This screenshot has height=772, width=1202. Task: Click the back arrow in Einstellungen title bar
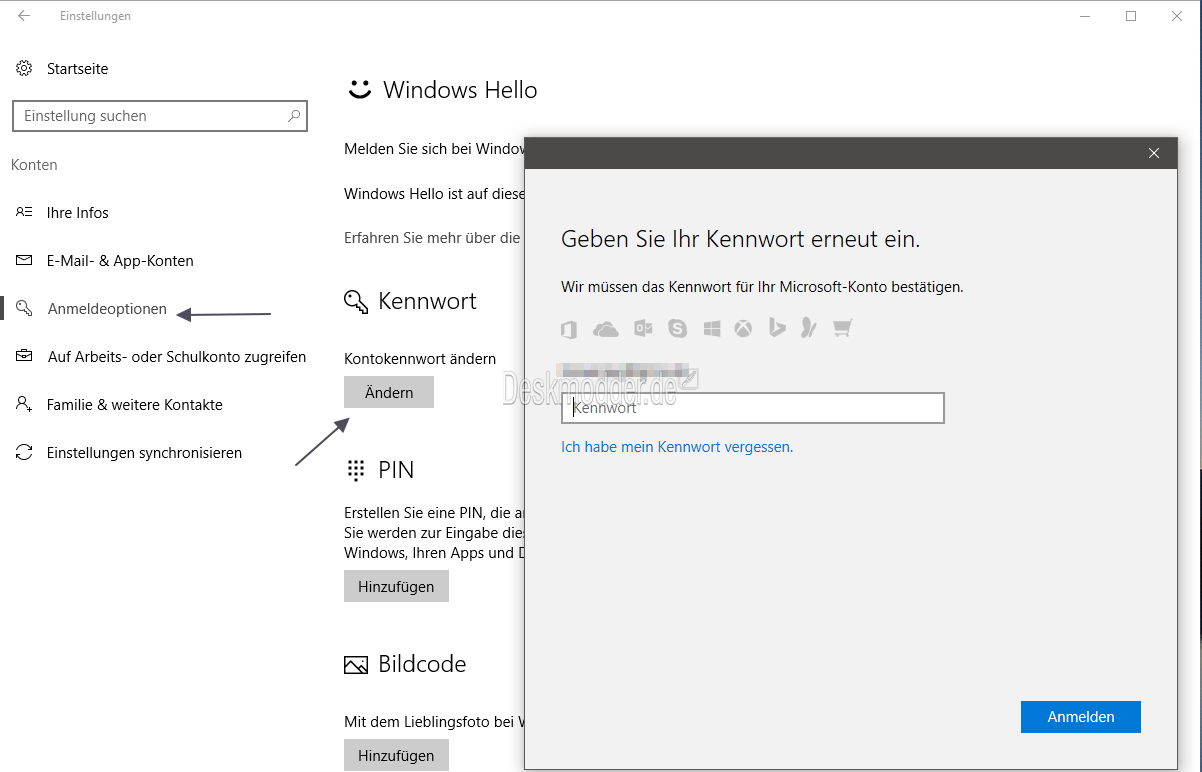24,16
